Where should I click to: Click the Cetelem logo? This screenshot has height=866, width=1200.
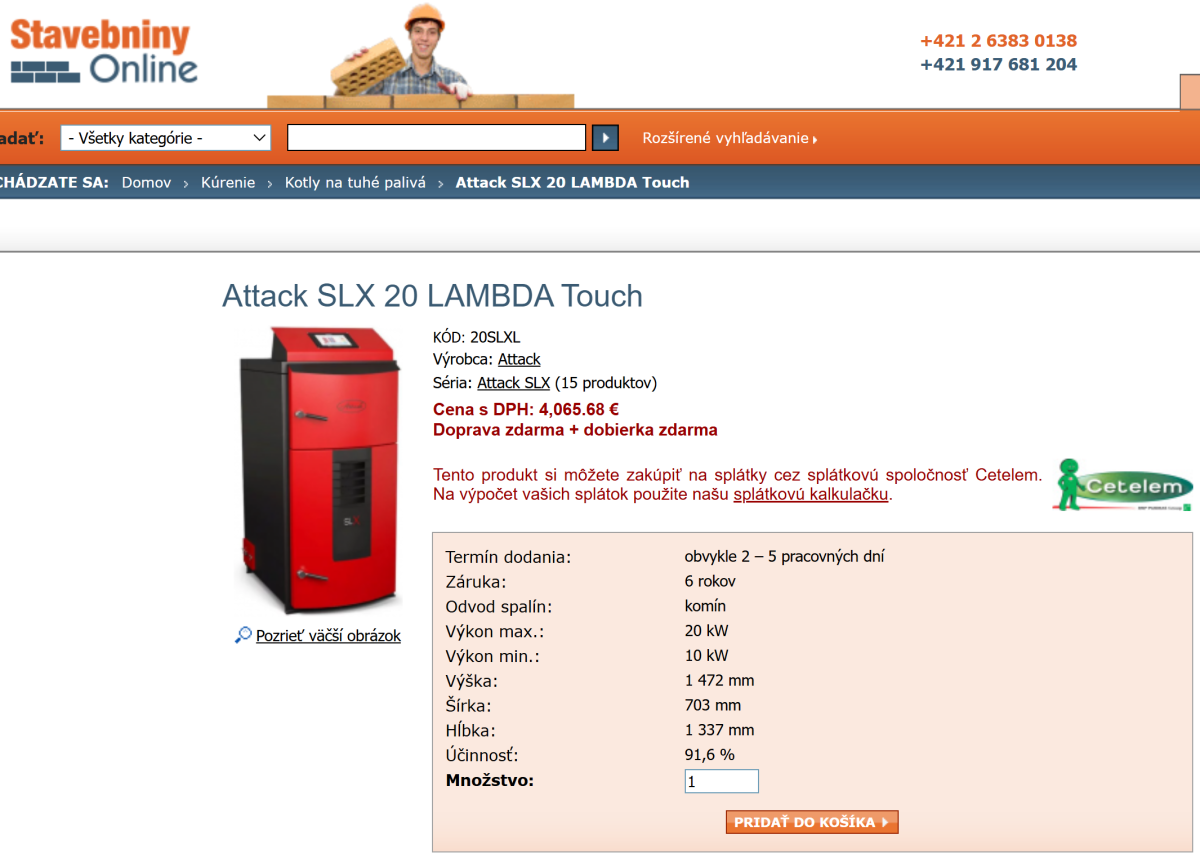pos(1123,485)
